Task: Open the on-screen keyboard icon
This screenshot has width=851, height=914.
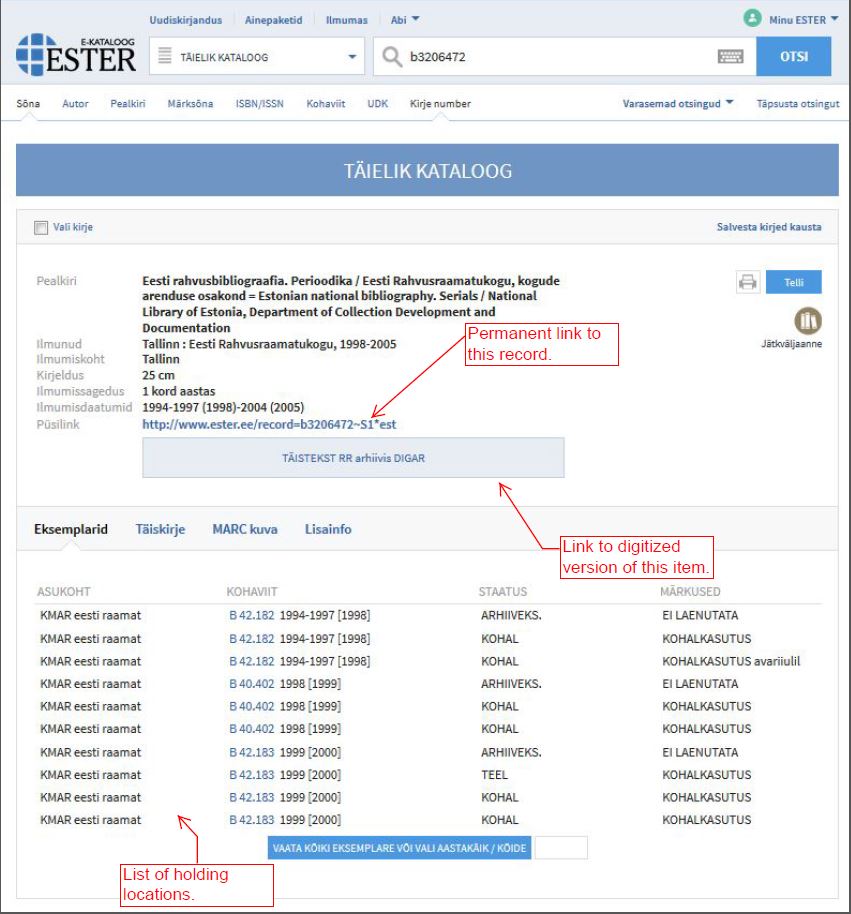Action: 731,57
